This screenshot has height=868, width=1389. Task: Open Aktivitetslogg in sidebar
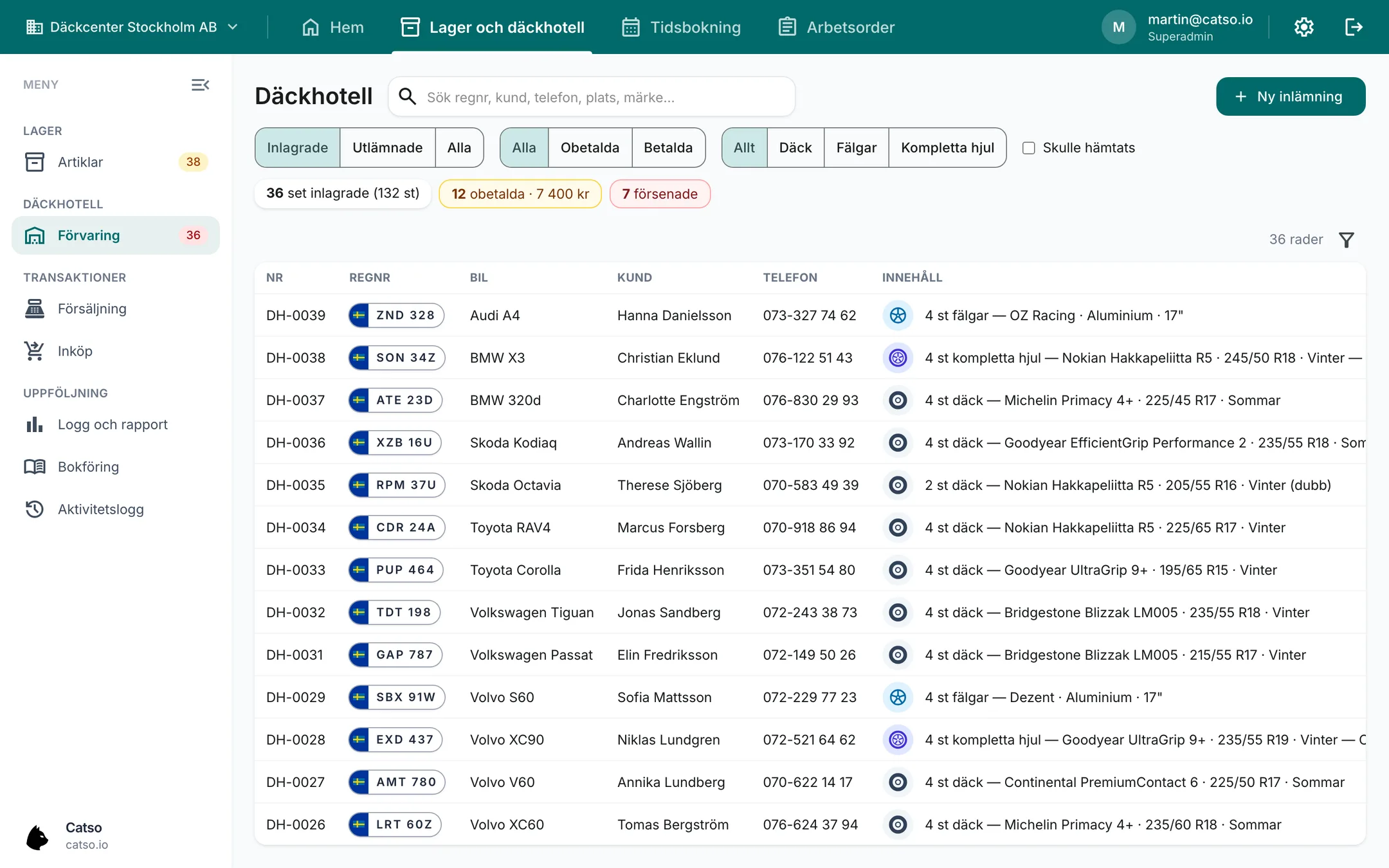click(116, 509)
